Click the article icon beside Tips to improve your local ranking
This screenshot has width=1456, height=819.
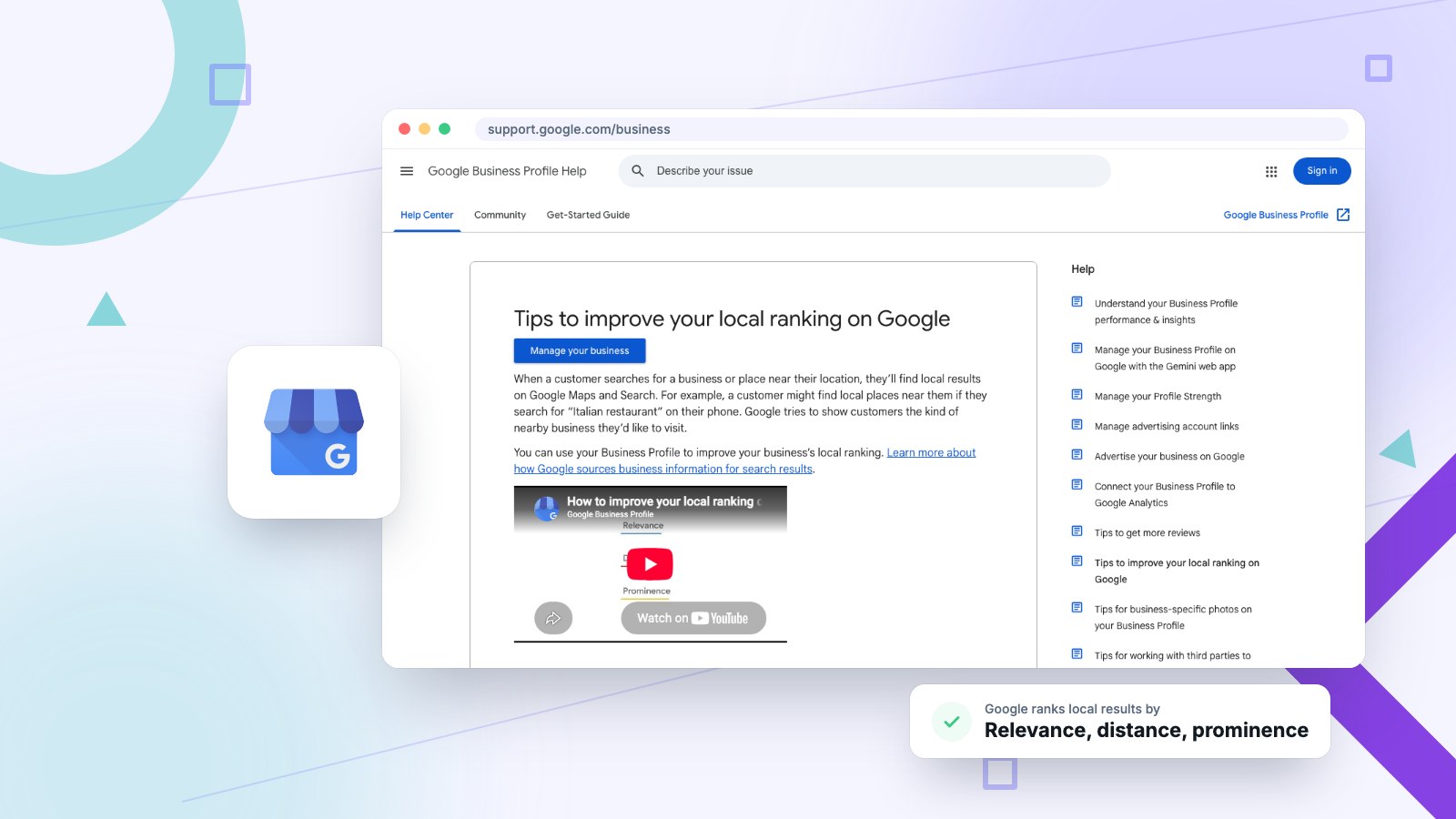click(1077, 561)
